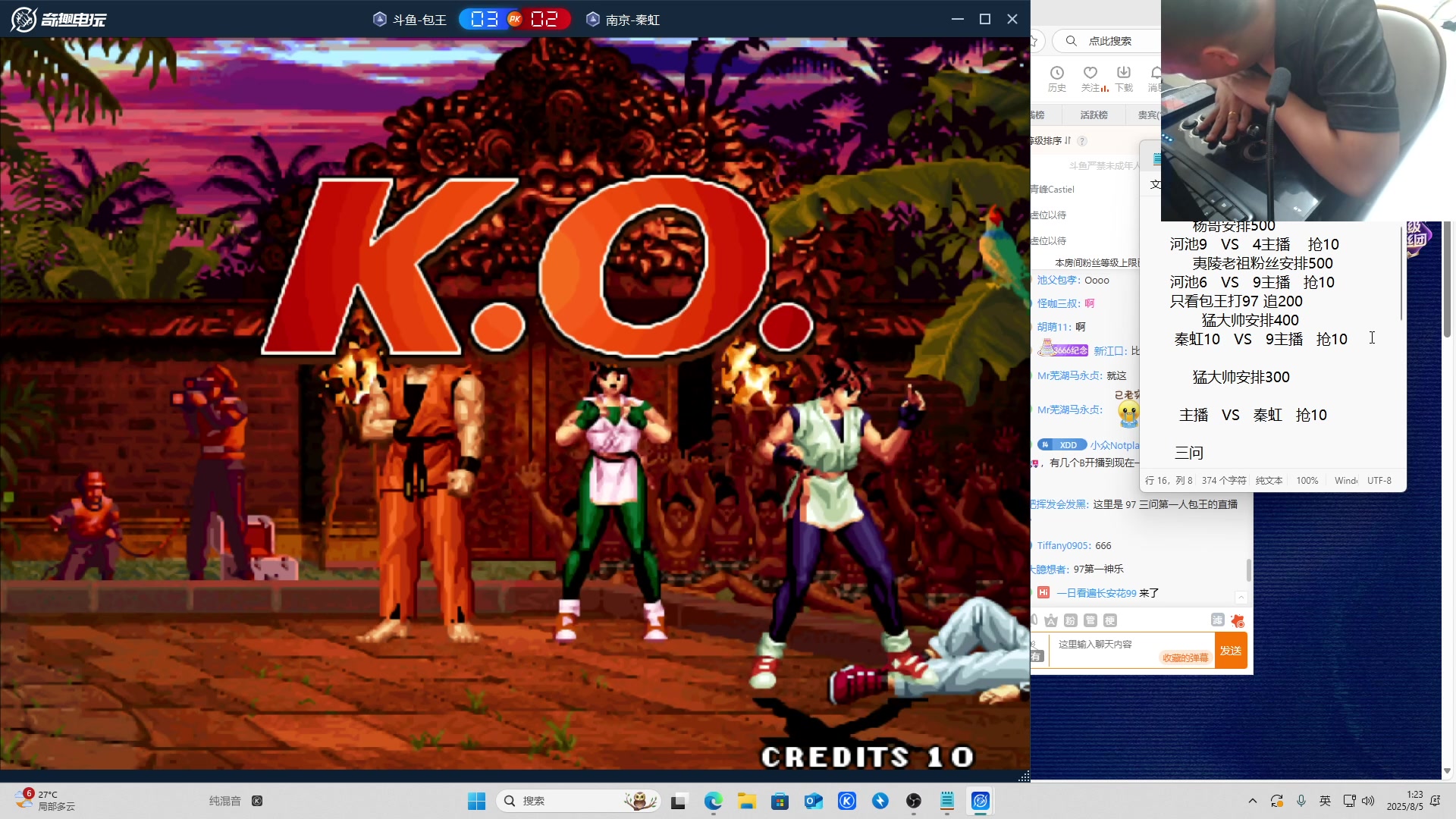Screen dimensions: 1456x819
Task: Click the blue score 03
Action: 484,19
